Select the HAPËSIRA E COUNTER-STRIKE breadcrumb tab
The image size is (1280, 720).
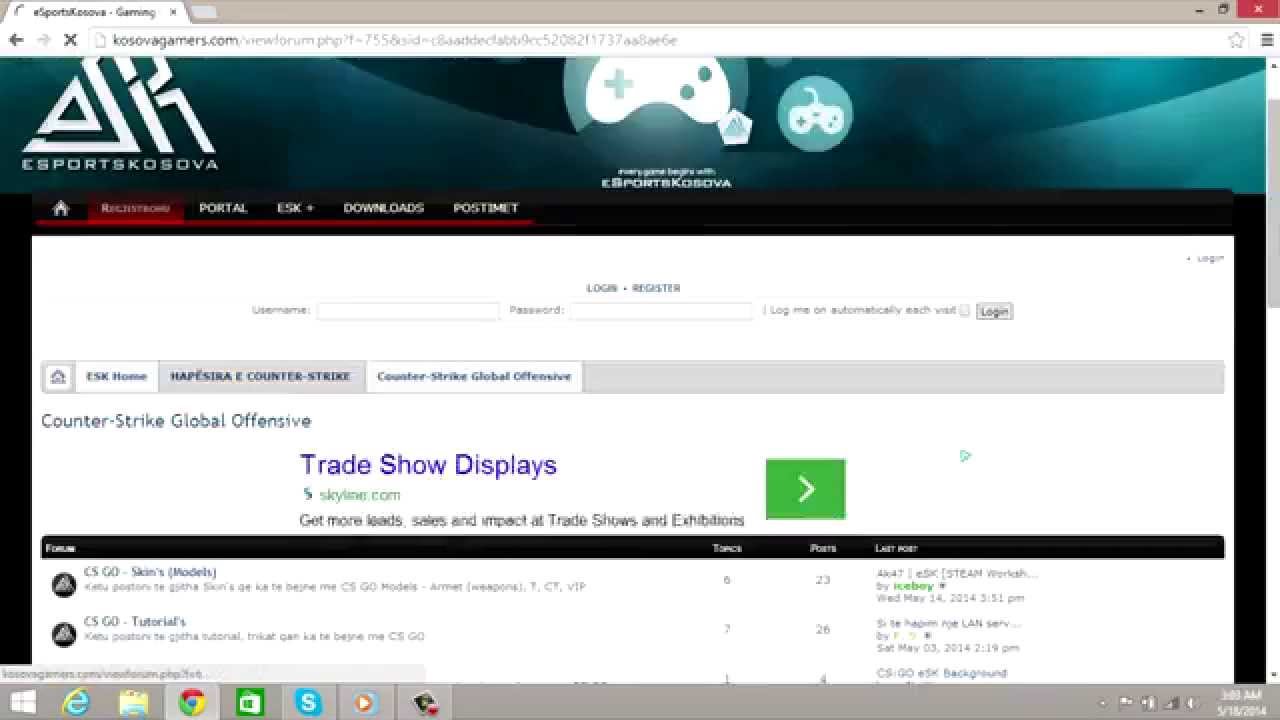click(x=260, y=377)
